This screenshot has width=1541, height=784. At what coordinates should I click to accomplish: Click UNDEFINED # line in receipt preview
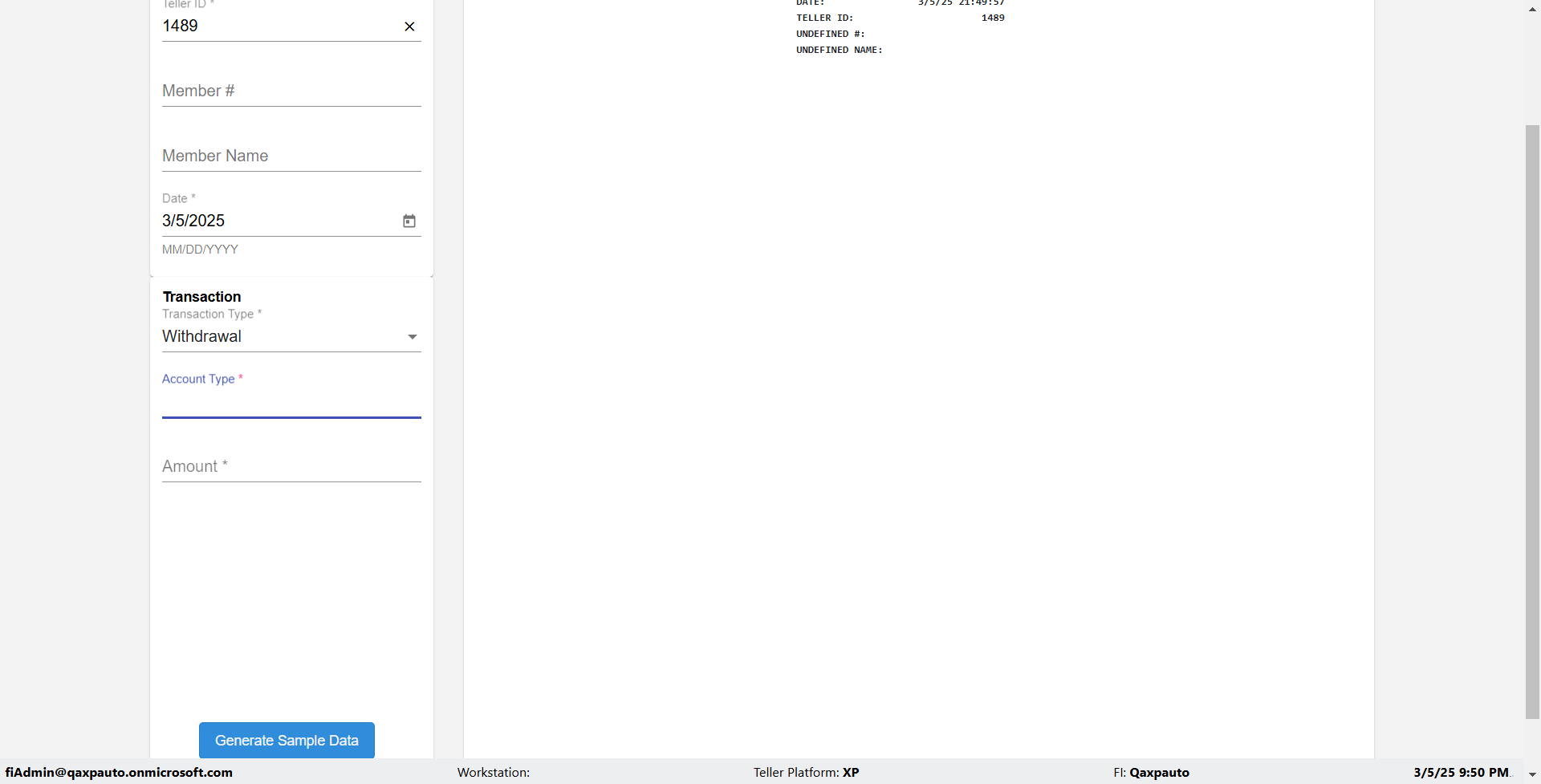(x=831, y=34)
